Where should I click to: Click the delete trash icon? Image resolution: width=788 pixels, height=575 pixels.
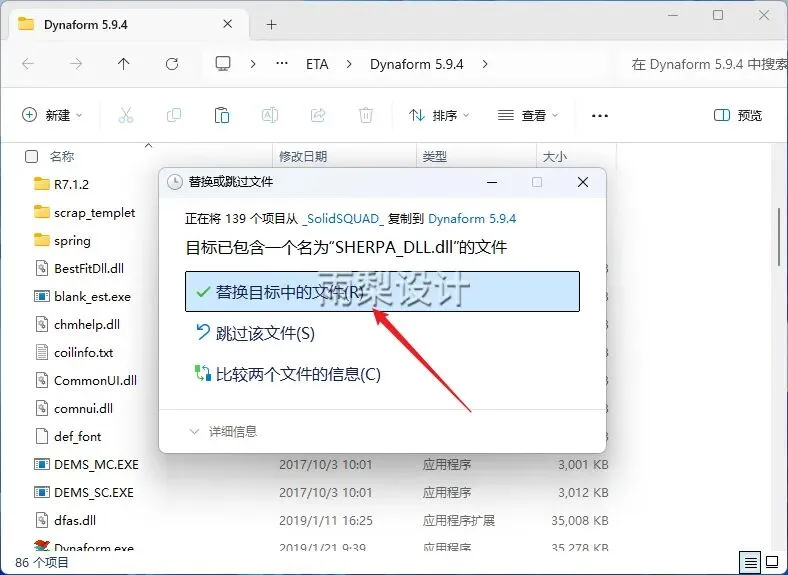[366, 115]
